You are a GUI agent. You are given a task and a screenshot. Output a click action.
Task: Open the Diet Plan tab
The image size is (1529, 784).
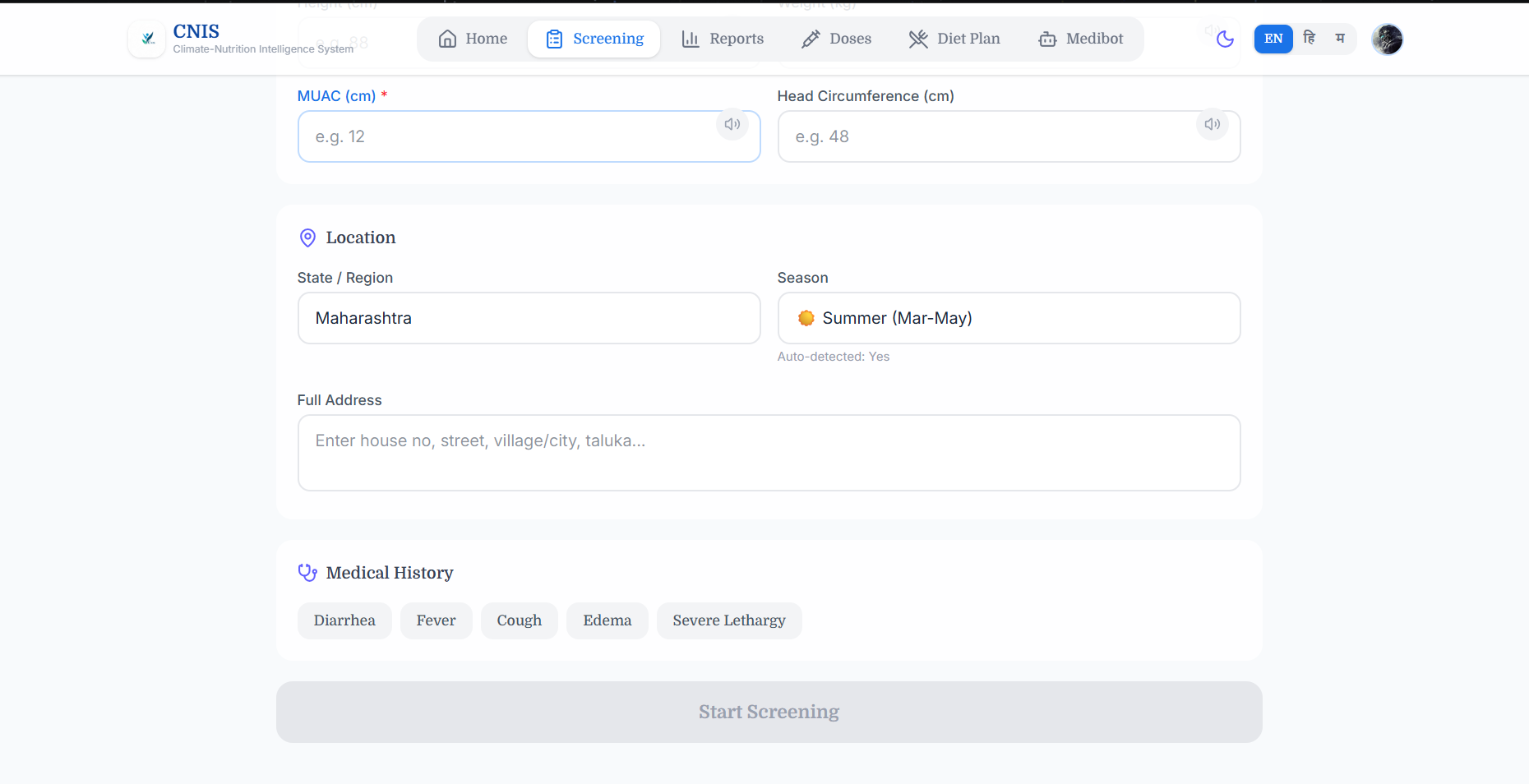click(954, 39)
